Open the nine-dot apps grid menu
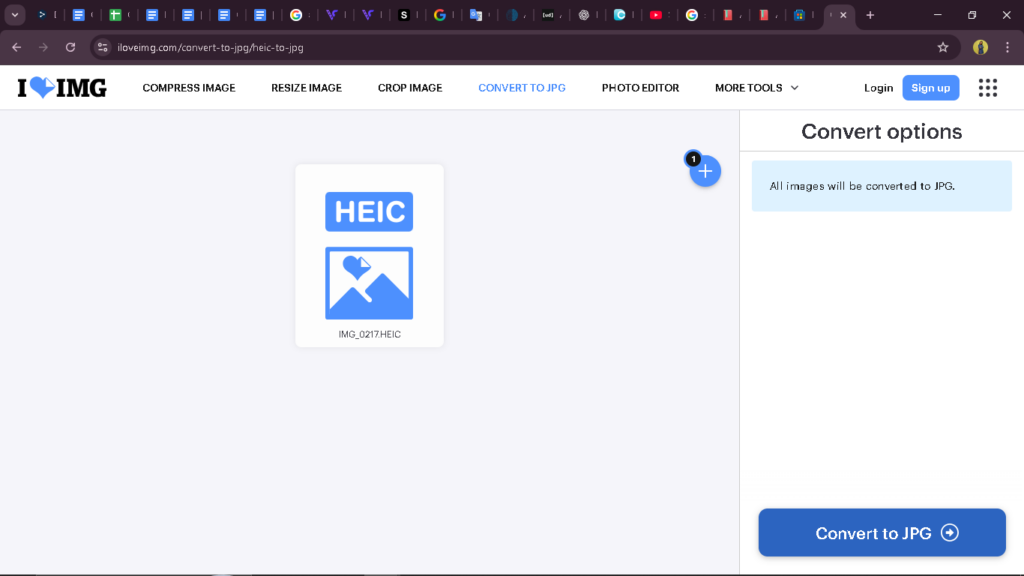This screenshot has height=576, width=1024. coord(988,88)
